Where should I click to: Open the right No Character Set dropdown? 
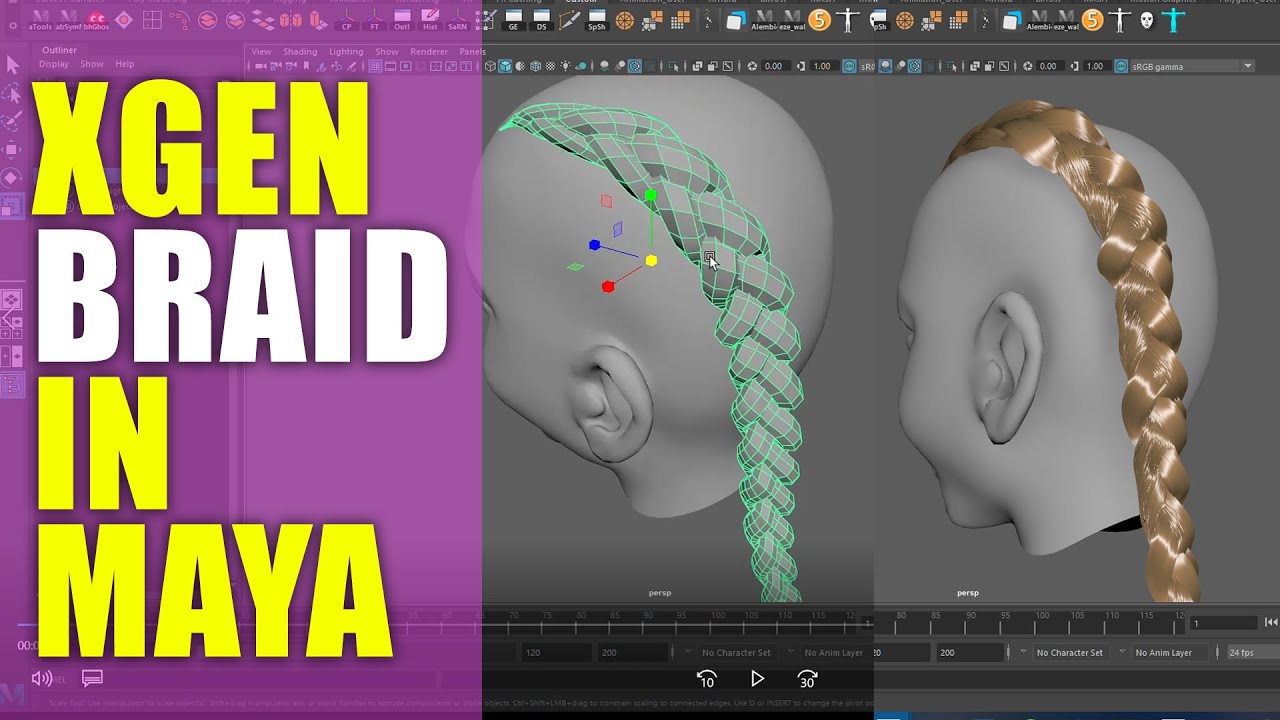pos(1069,652)
